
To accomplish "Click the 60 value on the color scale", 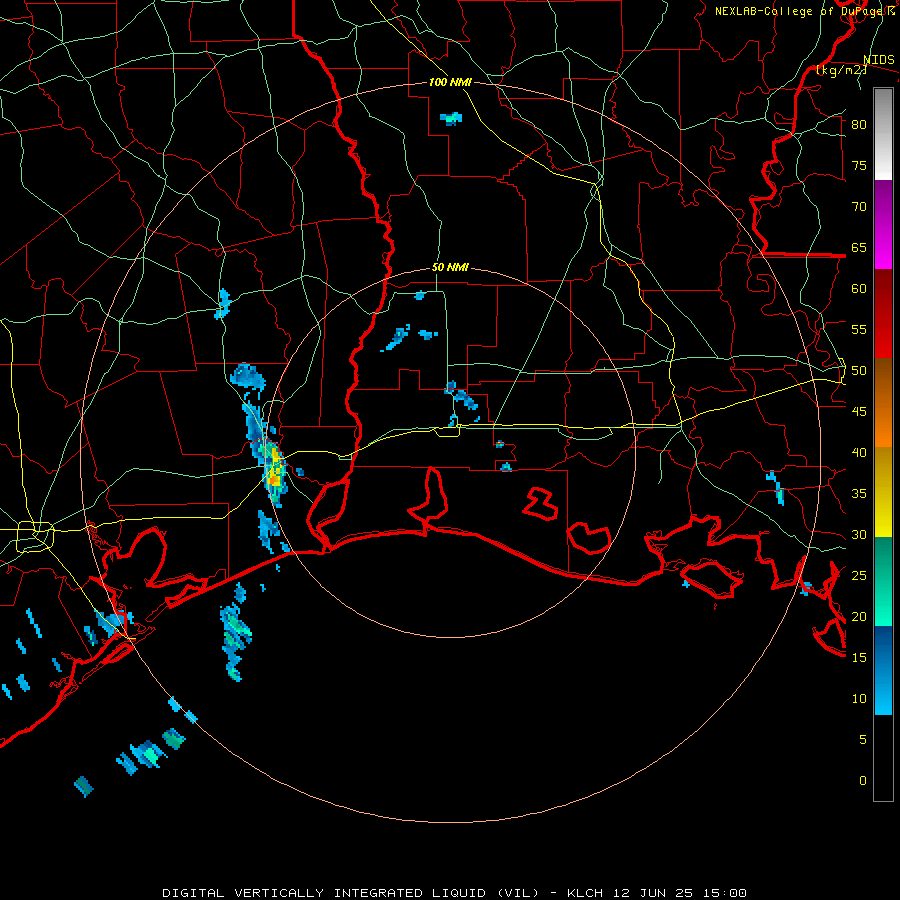I will pyautogui.click(x=859, y=289).
